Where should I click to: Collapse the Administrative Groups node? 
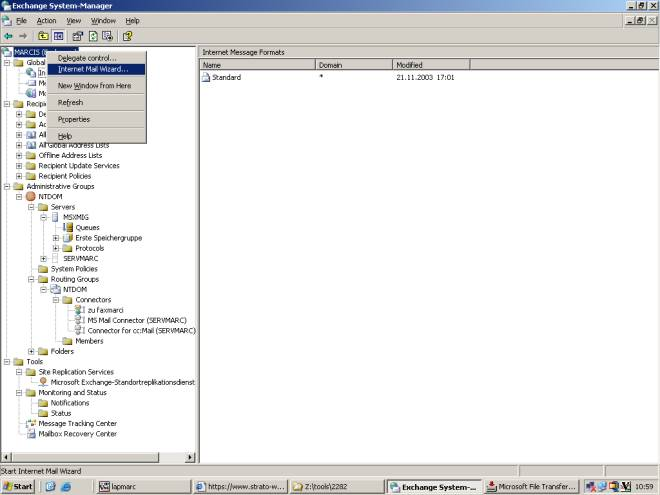tap(7, 186)
